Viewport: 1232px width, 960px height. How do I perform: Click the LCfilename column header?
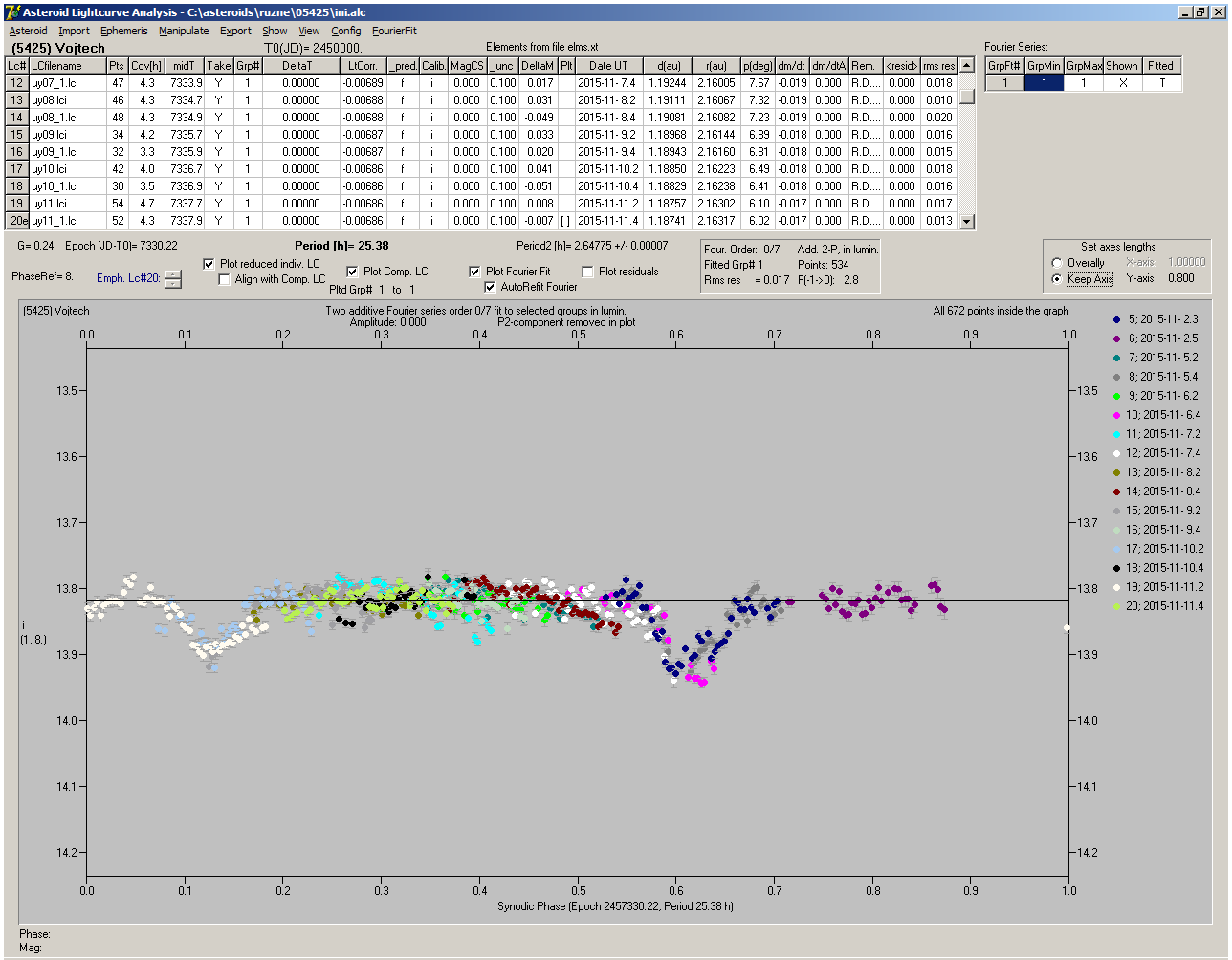[x=67, y=66]
